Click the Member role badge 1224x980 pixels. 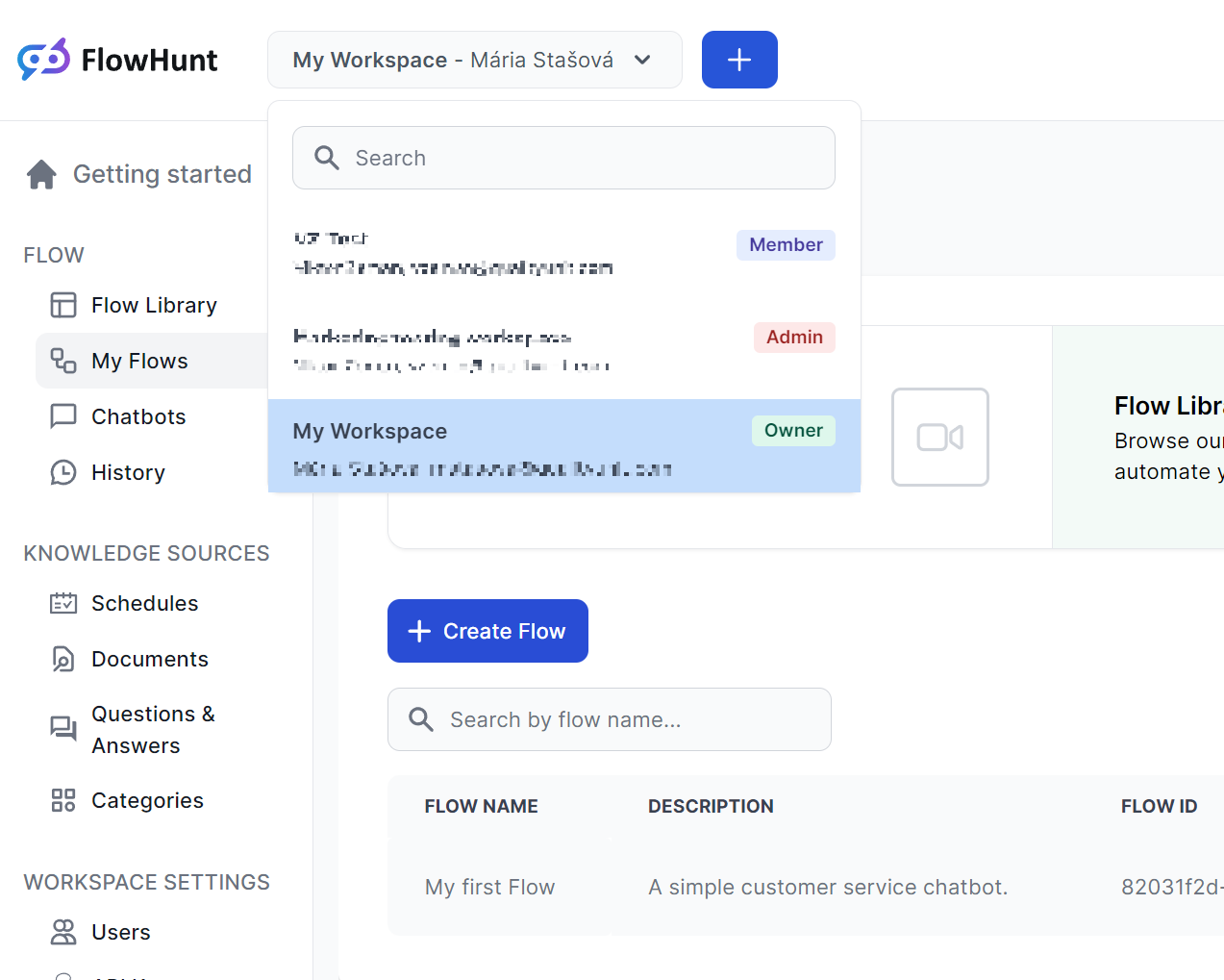pyautogui.click(x=786, y=245)
